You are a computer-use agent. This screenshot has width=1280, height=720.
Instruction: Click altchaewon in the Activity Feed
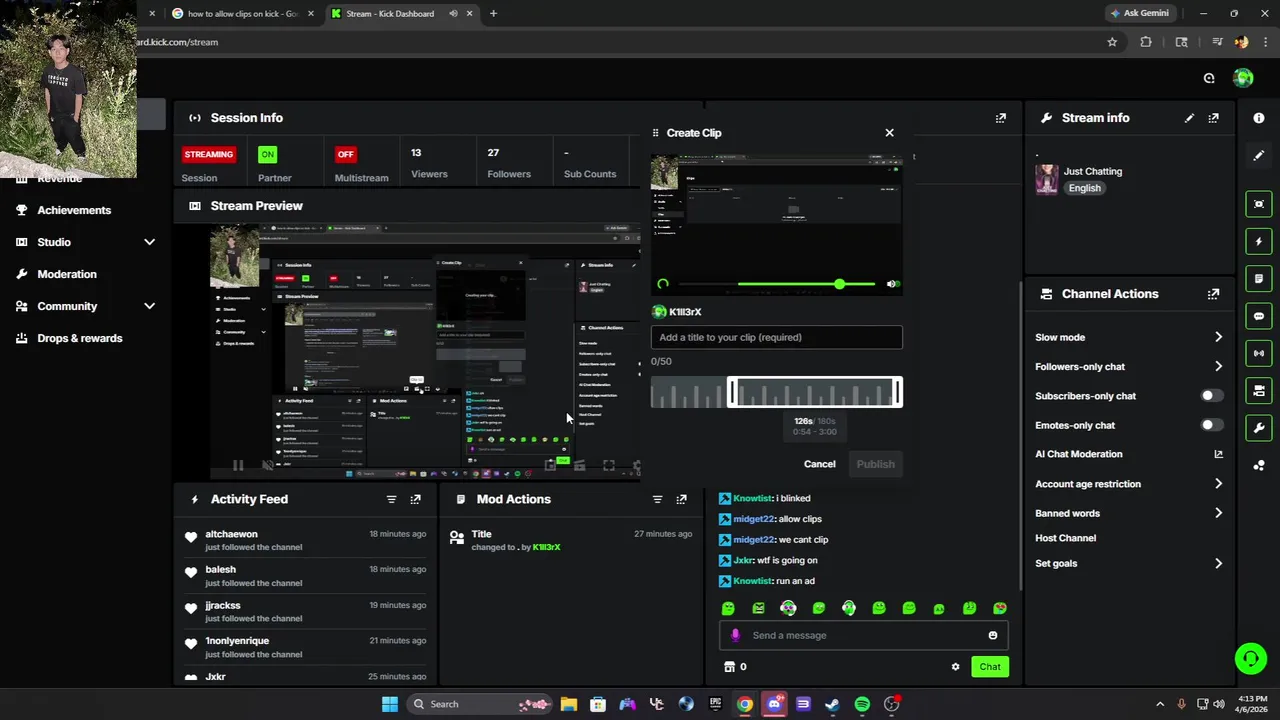[231, 534]
